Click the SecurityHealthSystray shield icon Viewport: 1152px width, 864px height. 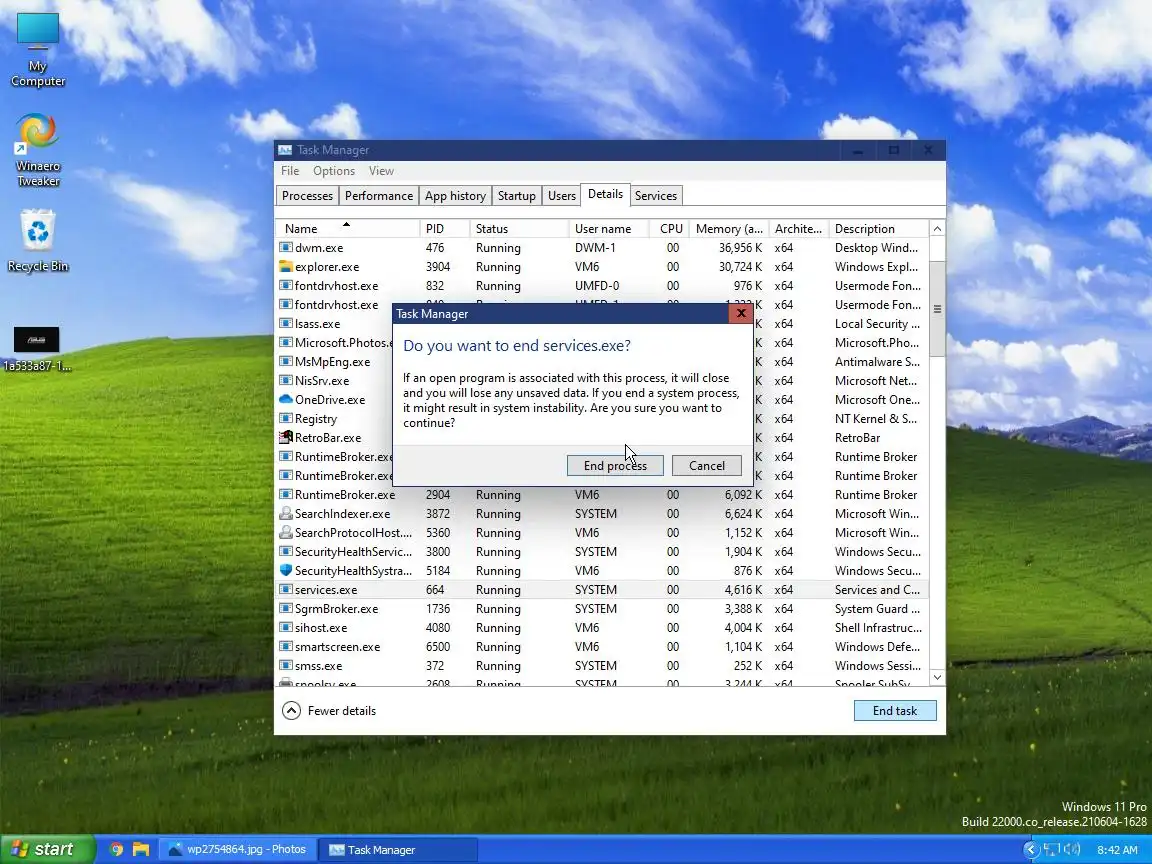(x=286, y=571)
